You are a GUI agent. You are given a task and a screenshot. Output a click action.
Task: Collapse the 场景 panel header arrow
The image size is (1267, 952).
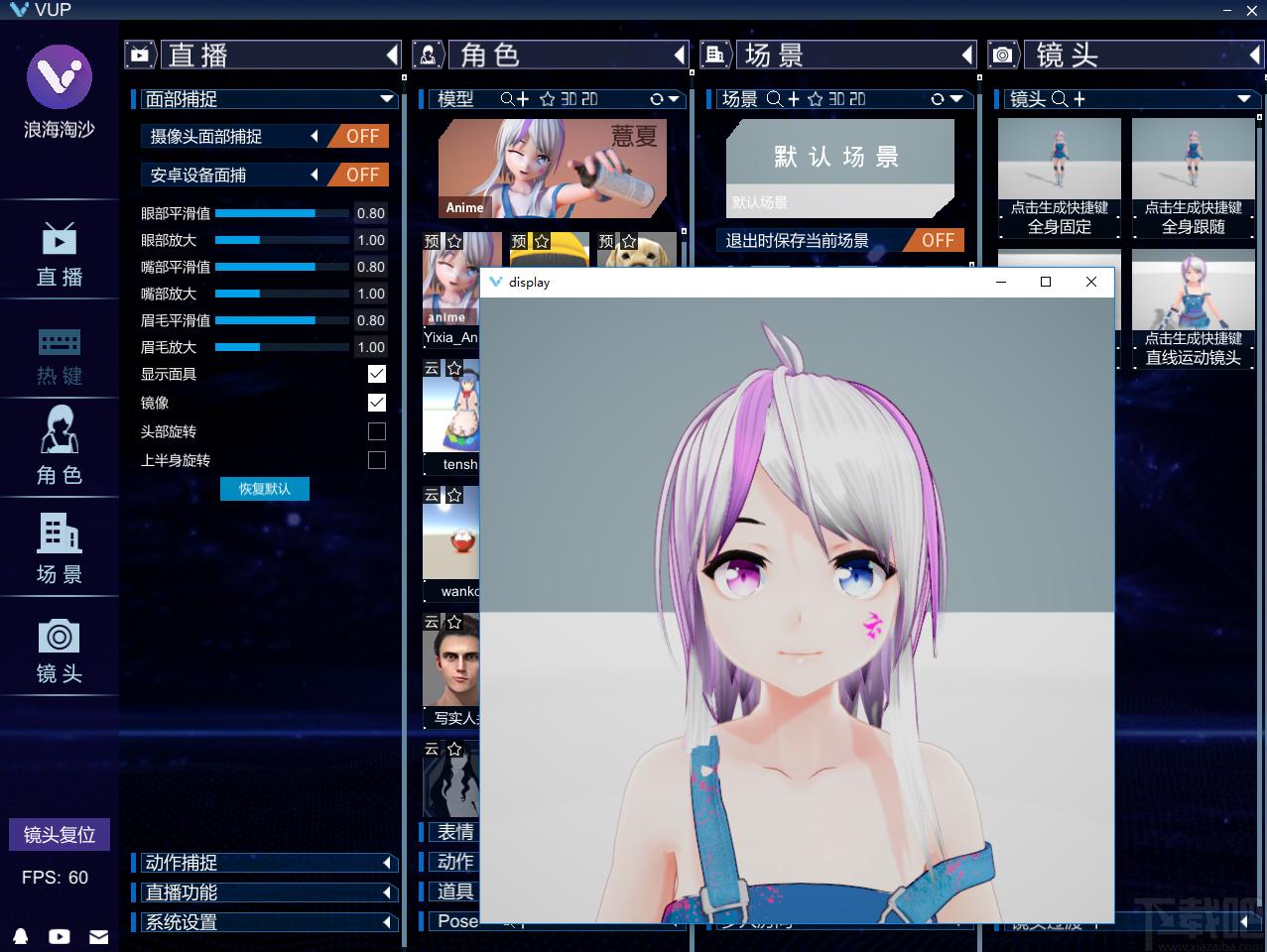(967, 55)
